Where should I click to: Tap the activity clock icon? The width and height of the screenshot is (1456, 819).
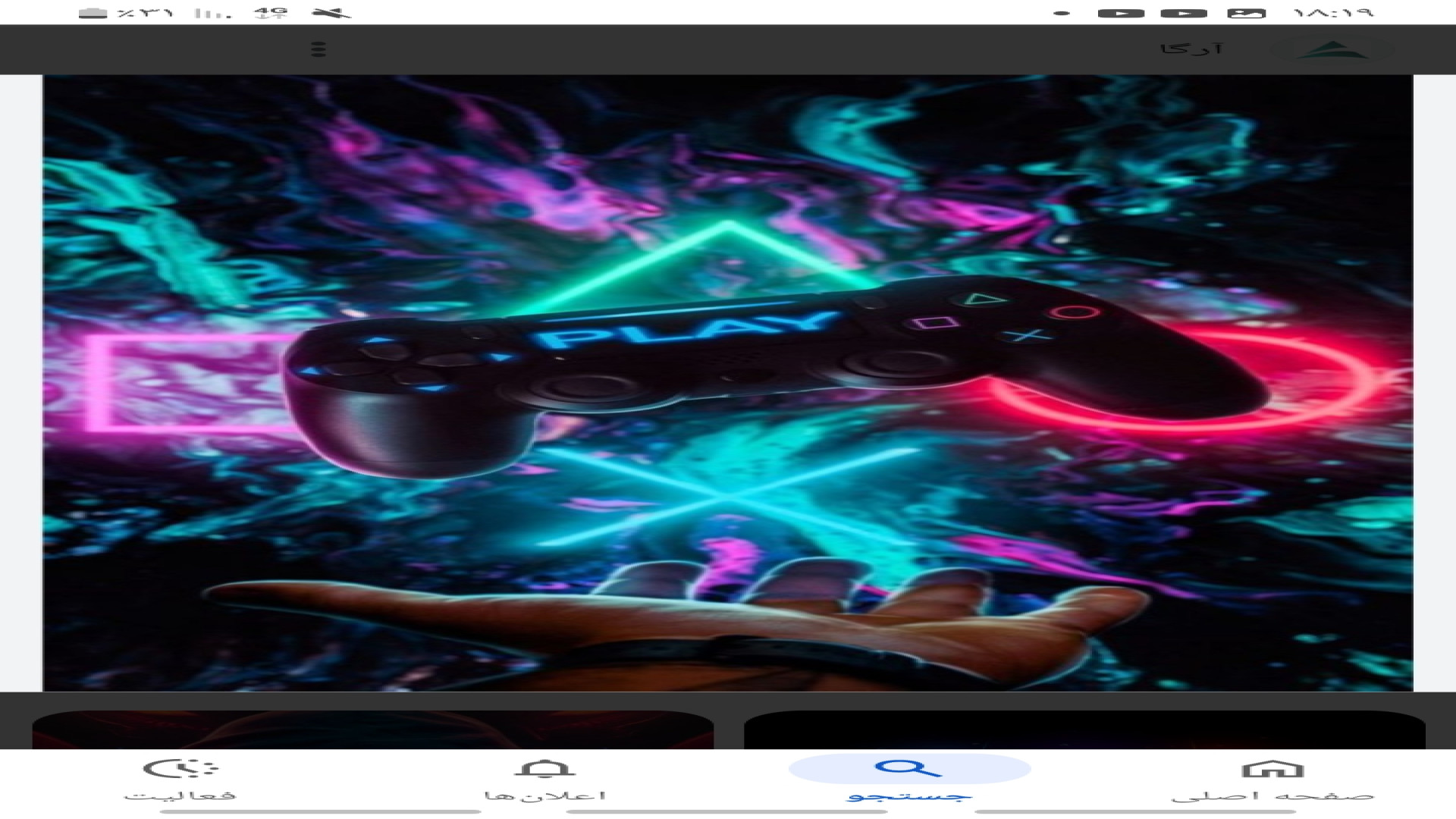click(x=180, y=769)
